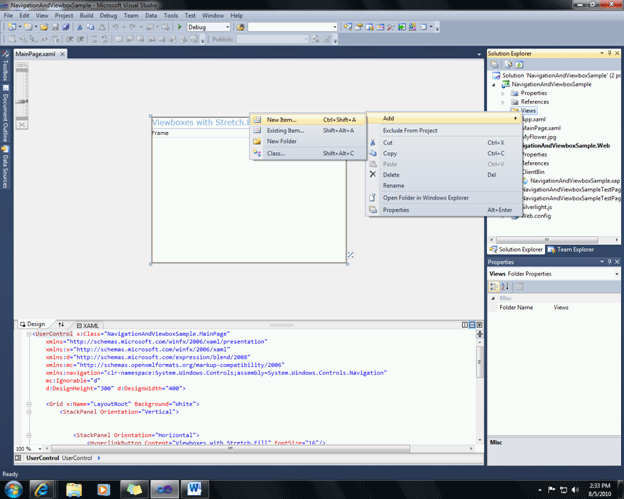
Task: Click the Word icon in the taskbar
Action: pyautogui.click(x=193, y=489)
